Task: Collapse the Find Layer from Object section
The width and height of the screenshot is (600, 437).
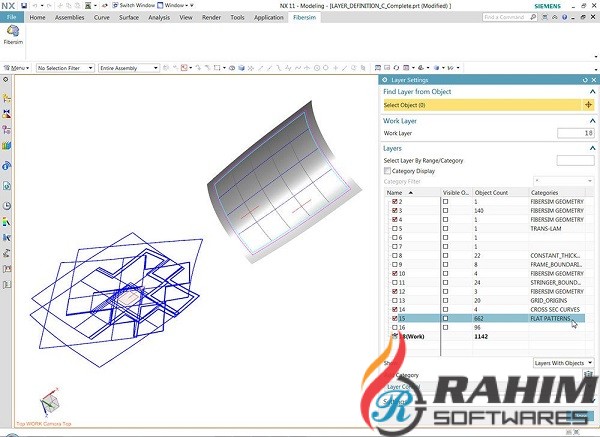Action: tap(592, 92)
